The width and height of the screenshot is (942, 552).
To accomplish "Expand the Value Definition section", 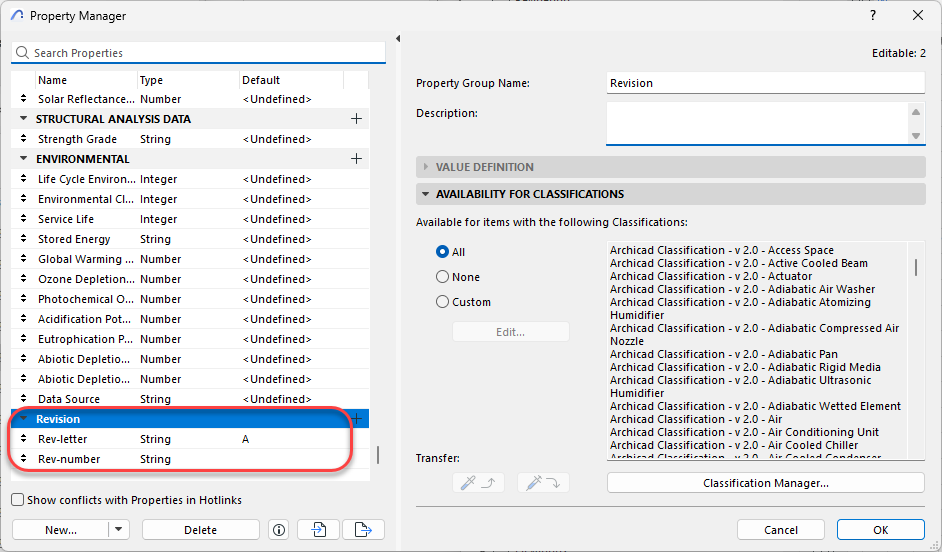I will point(425,167).
